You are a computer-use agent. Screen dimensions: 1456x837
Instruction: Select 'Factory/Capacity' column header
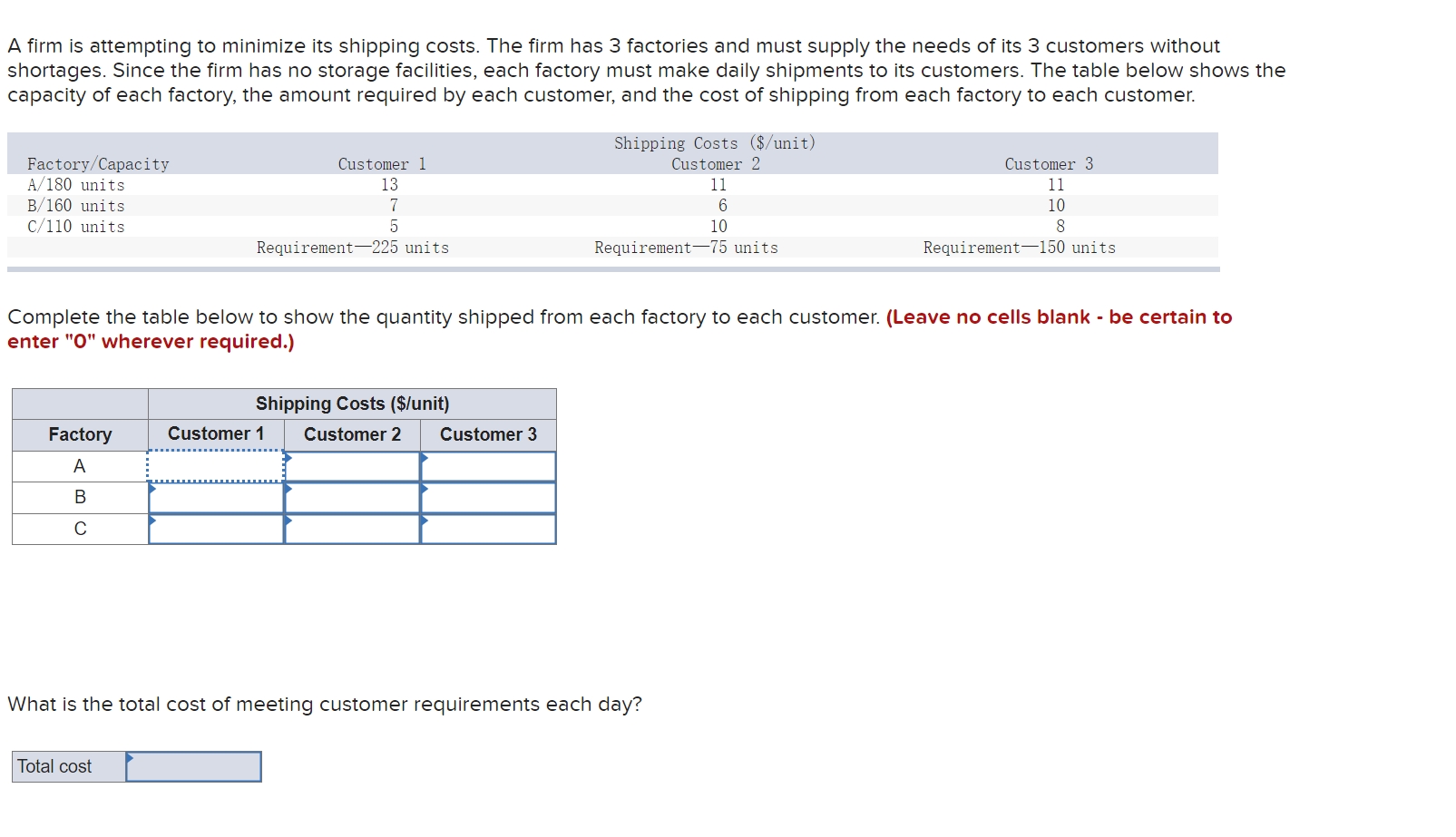pyautogui.click(x=98, y=164)
